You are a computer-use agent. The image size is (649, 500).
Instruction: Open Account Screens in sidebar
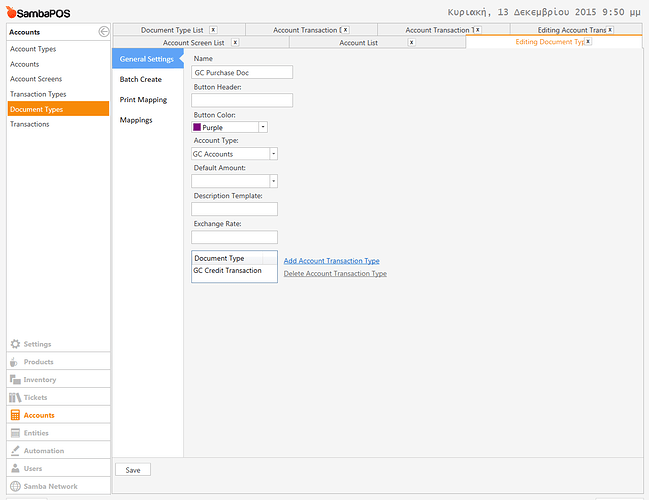coord(36,79)
